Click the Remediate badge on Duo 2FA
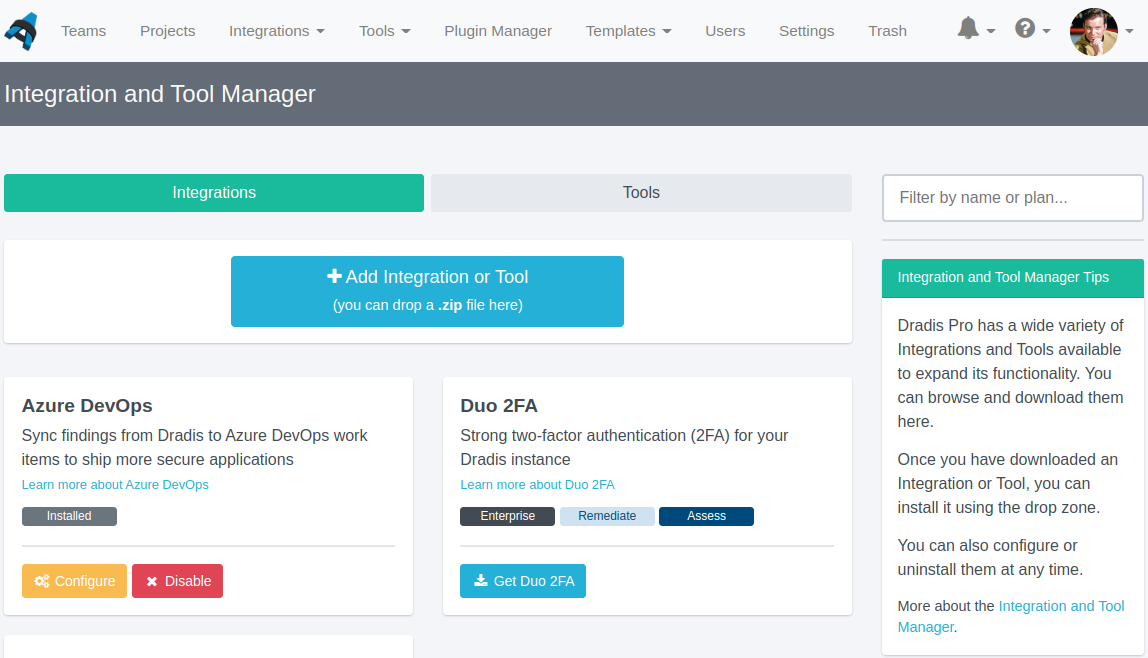 607,516
